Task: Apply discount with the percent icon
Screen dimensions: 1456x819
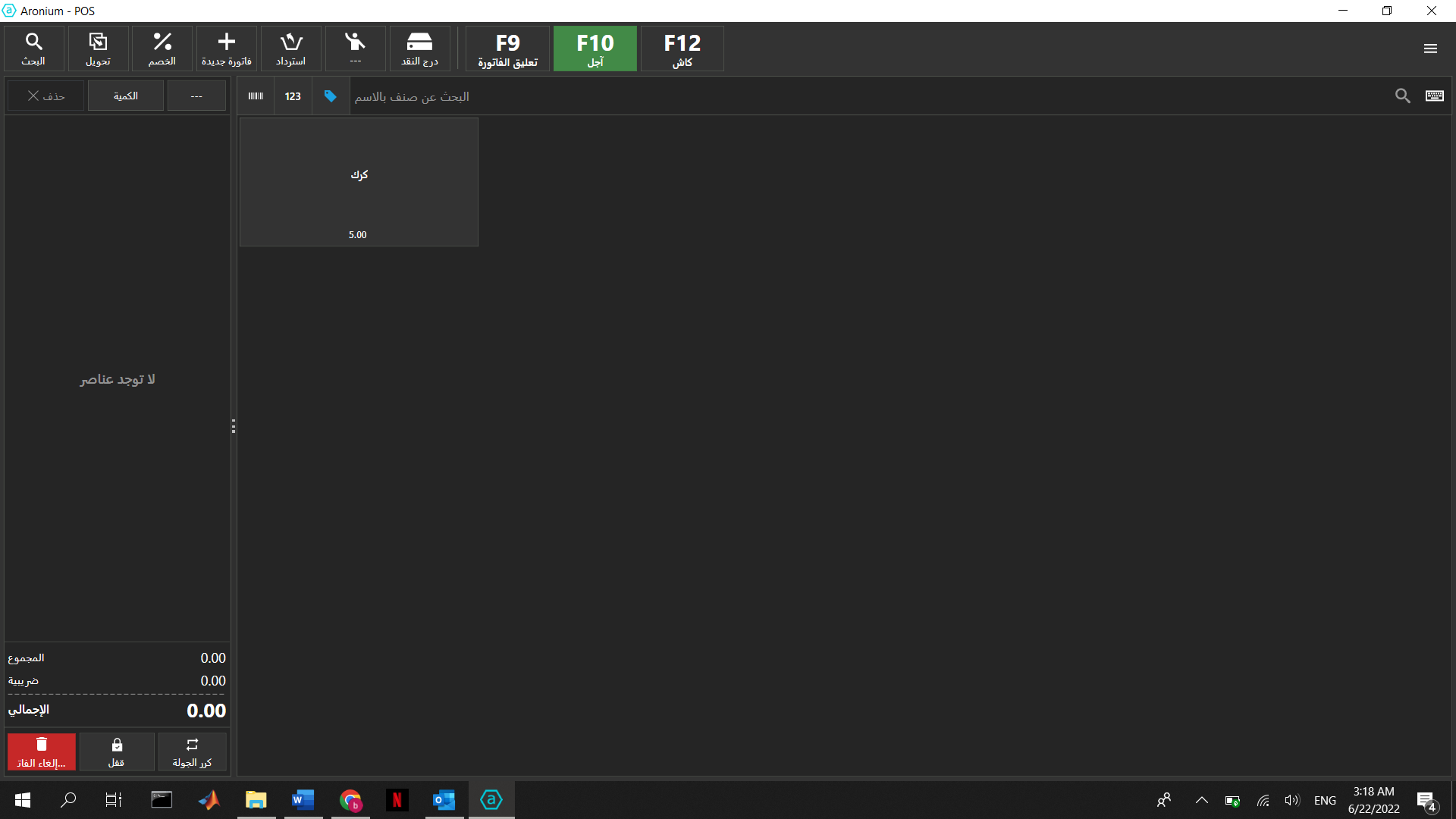Action: [x=162, y=49]
